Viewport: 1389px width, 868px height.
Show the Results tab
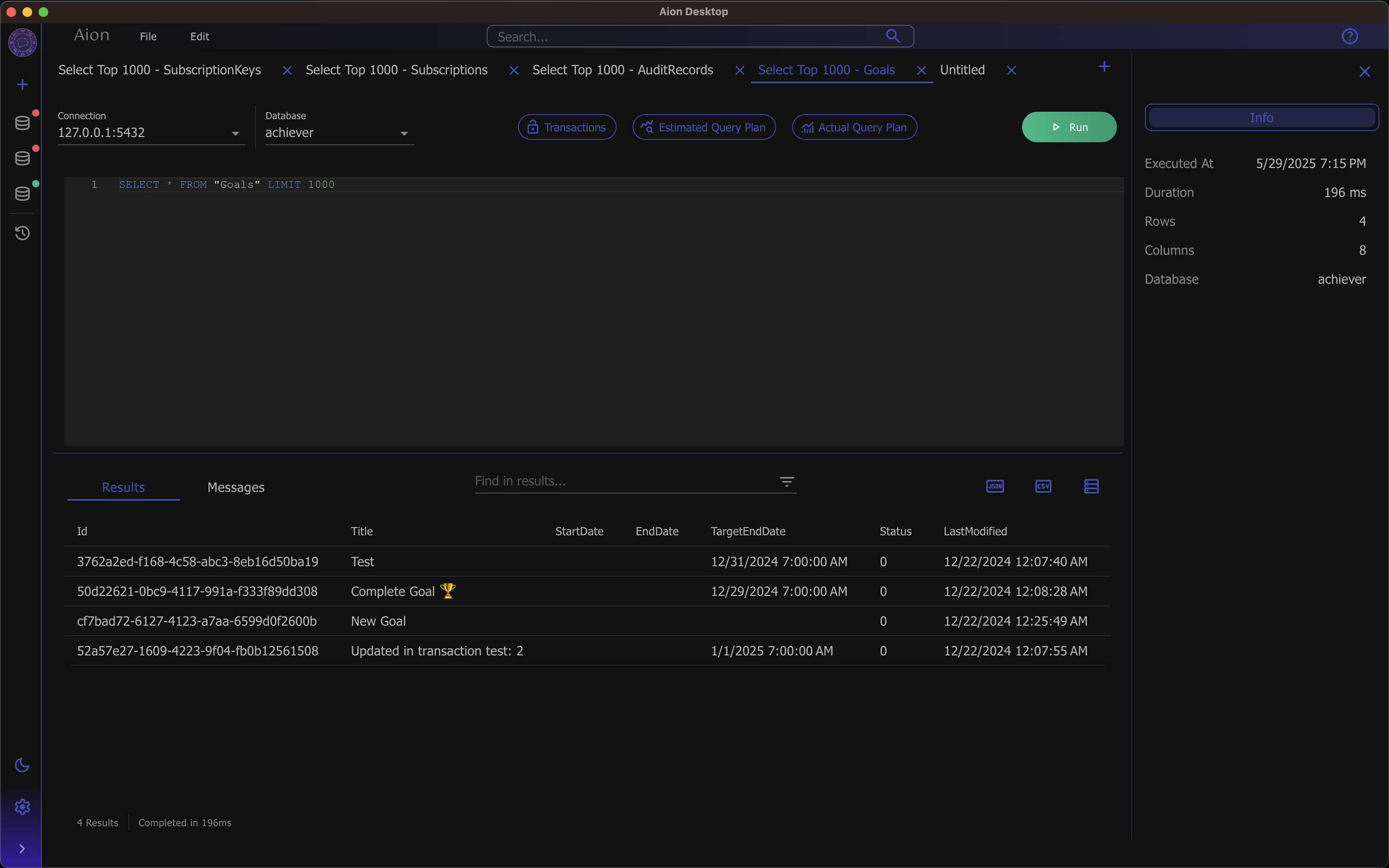(x=123, y=487)
